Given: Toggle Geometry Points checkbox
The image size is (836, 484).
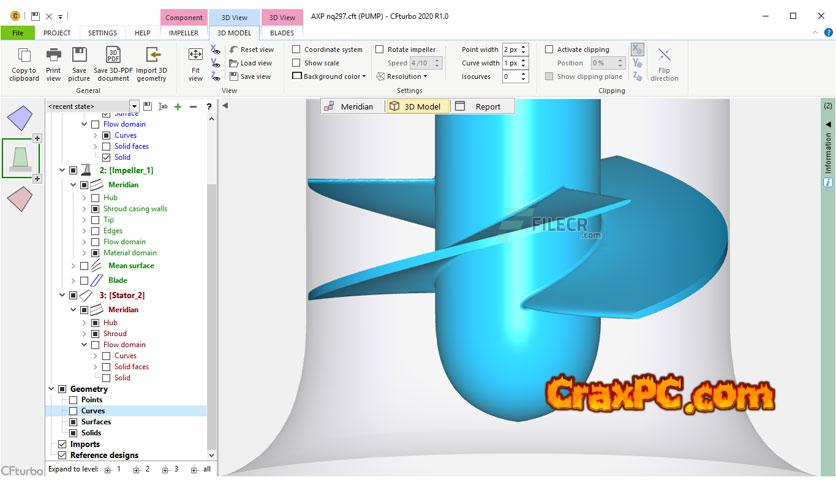Looking at the screenshot, I should point(73,399).
